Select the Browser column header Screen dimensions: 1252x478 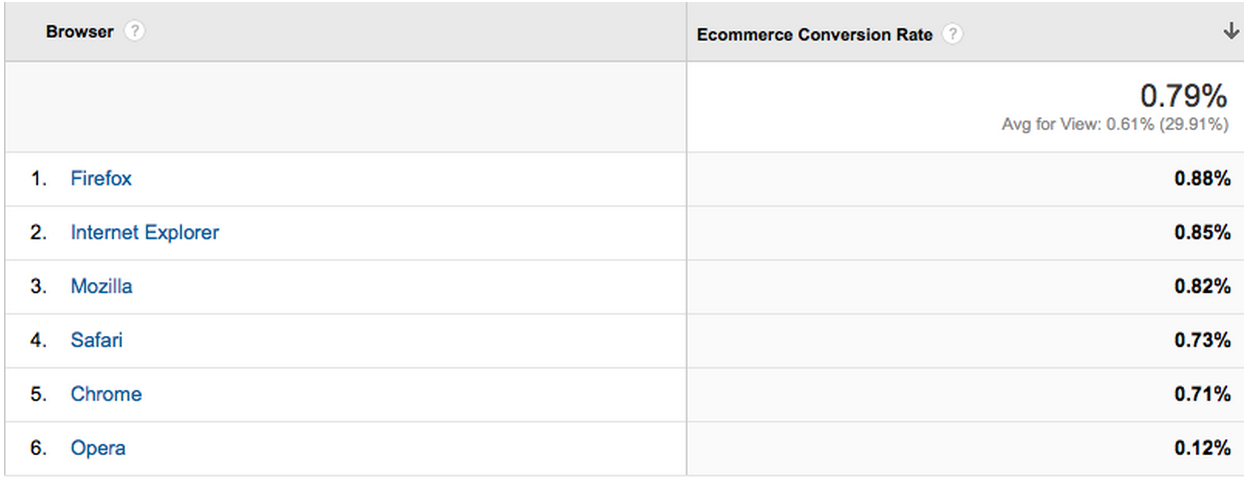pyautogui.click(x=80, y=32)
